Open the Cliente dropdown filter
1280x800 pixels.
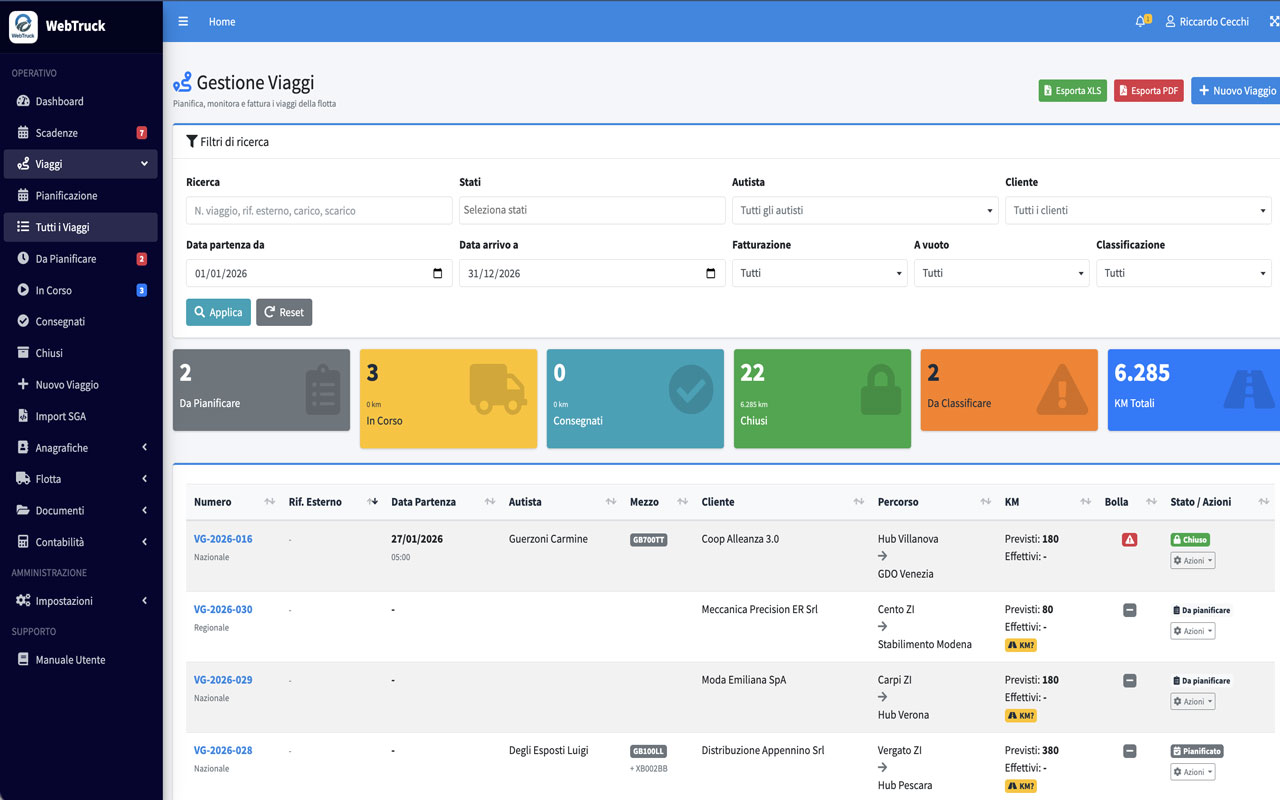1137,211
